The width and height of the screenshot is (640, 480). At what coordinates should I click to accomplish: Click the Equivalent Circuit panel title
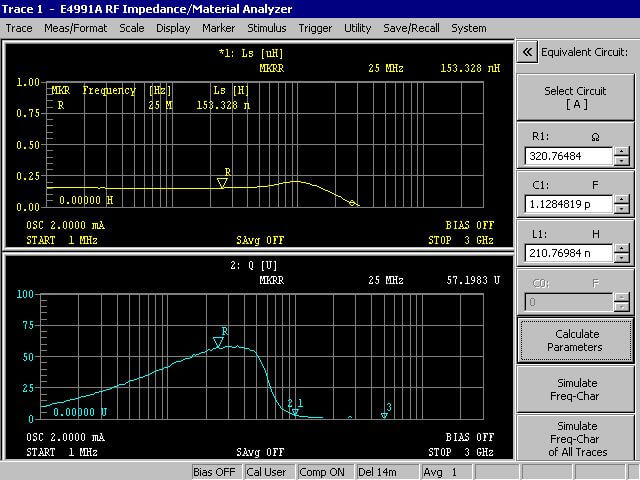584,52
